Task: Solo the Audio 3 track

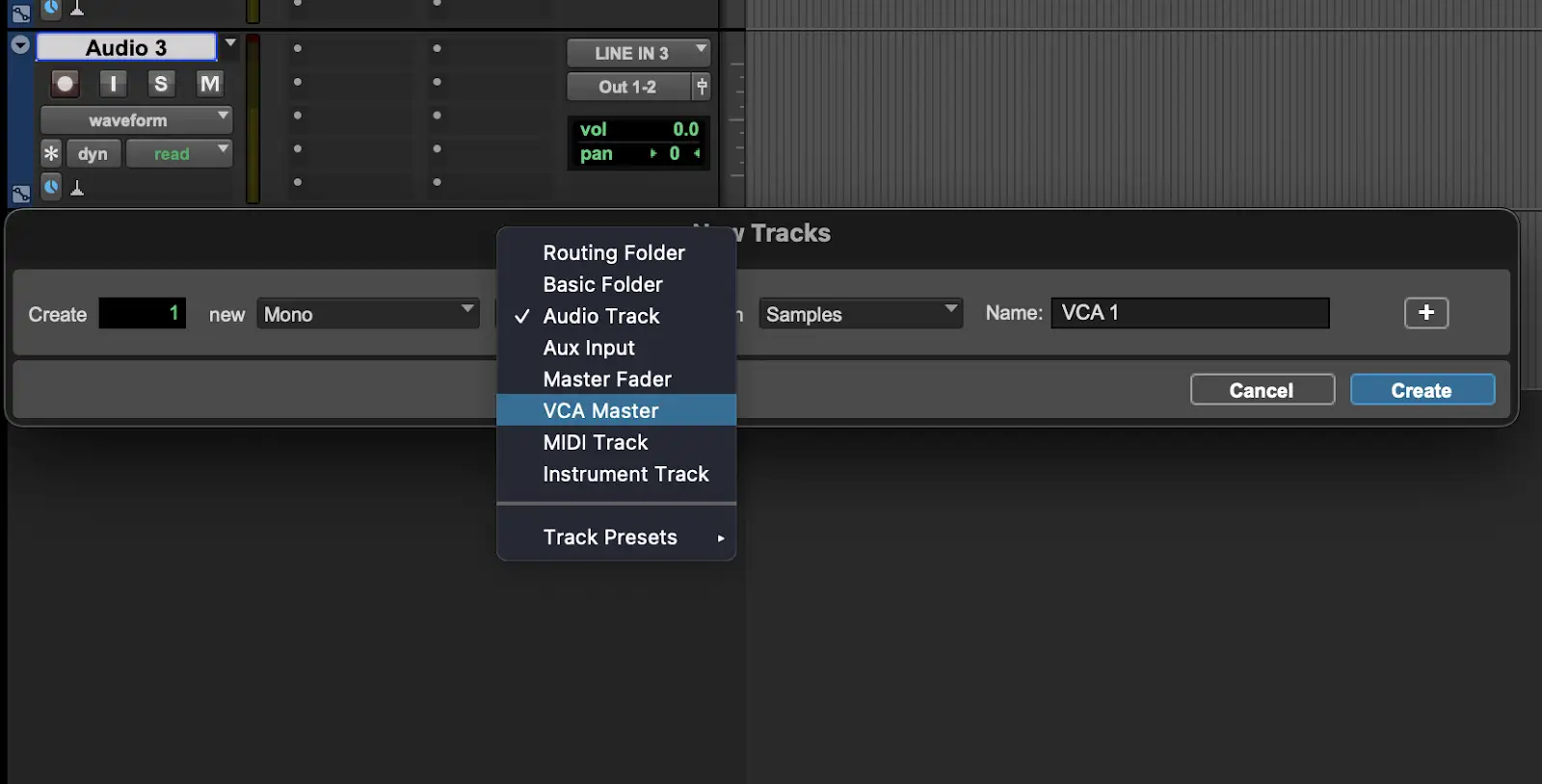Action: point(161,85)
